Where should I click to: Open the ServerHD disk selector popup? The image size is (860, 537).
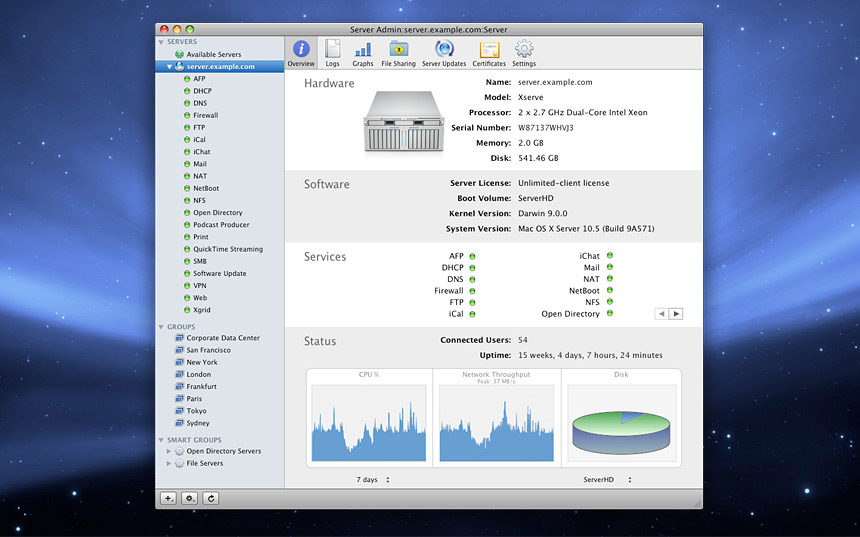607,479
